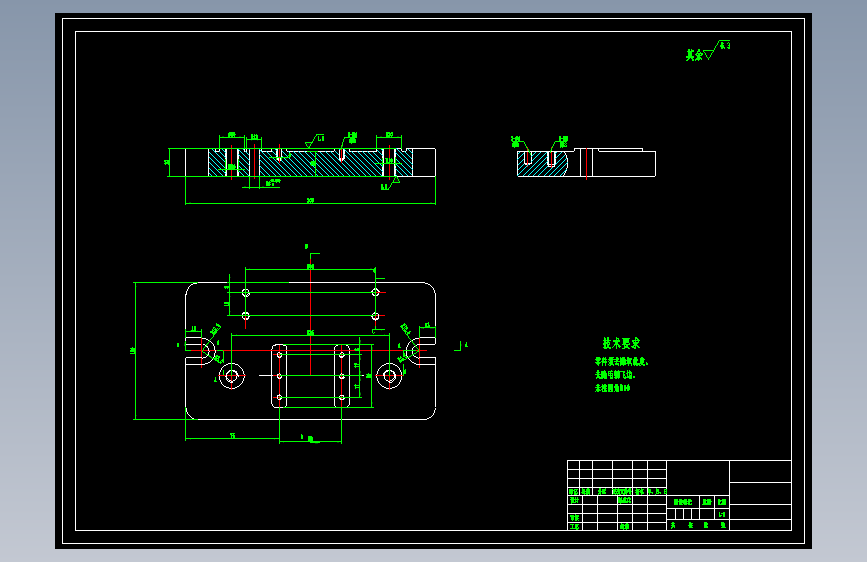Pick the left counterbored hole in plan view
Screen dimensions: 867x562
tap(232, 376)
